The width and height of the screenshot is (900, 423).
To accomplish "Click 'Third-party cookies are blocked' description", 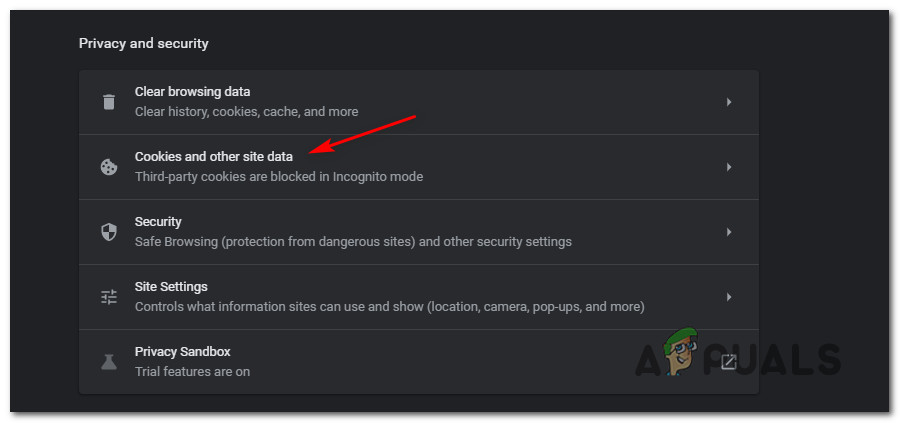I will pyautogui.click(x=279, y=177).
